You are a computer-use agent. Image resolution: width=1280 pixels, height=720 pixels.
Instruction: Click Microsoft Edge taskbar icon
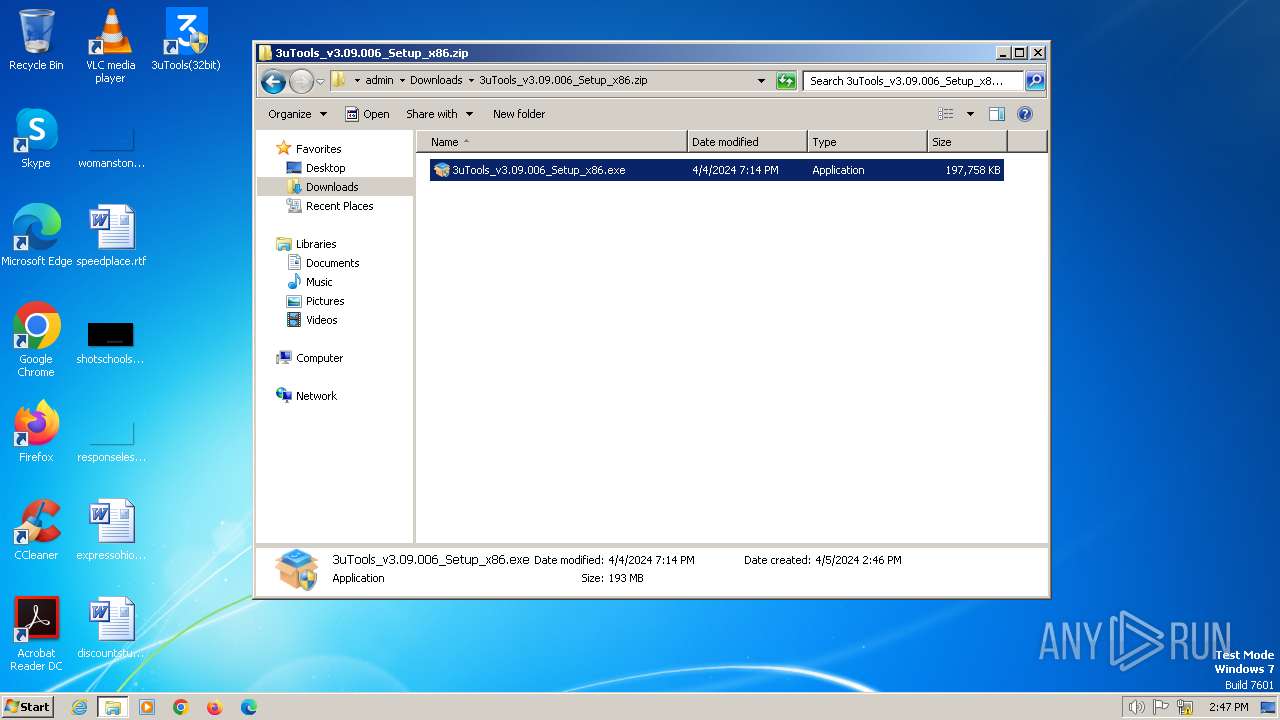(248, 707)
